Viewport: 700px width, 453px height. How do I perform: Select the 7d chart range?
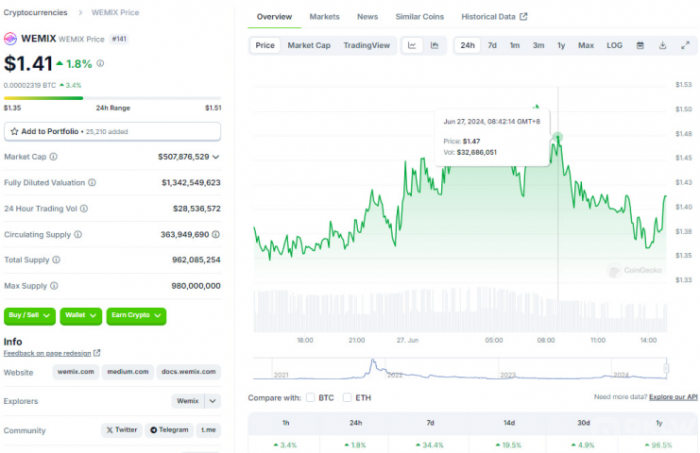(x=492, y=46)
